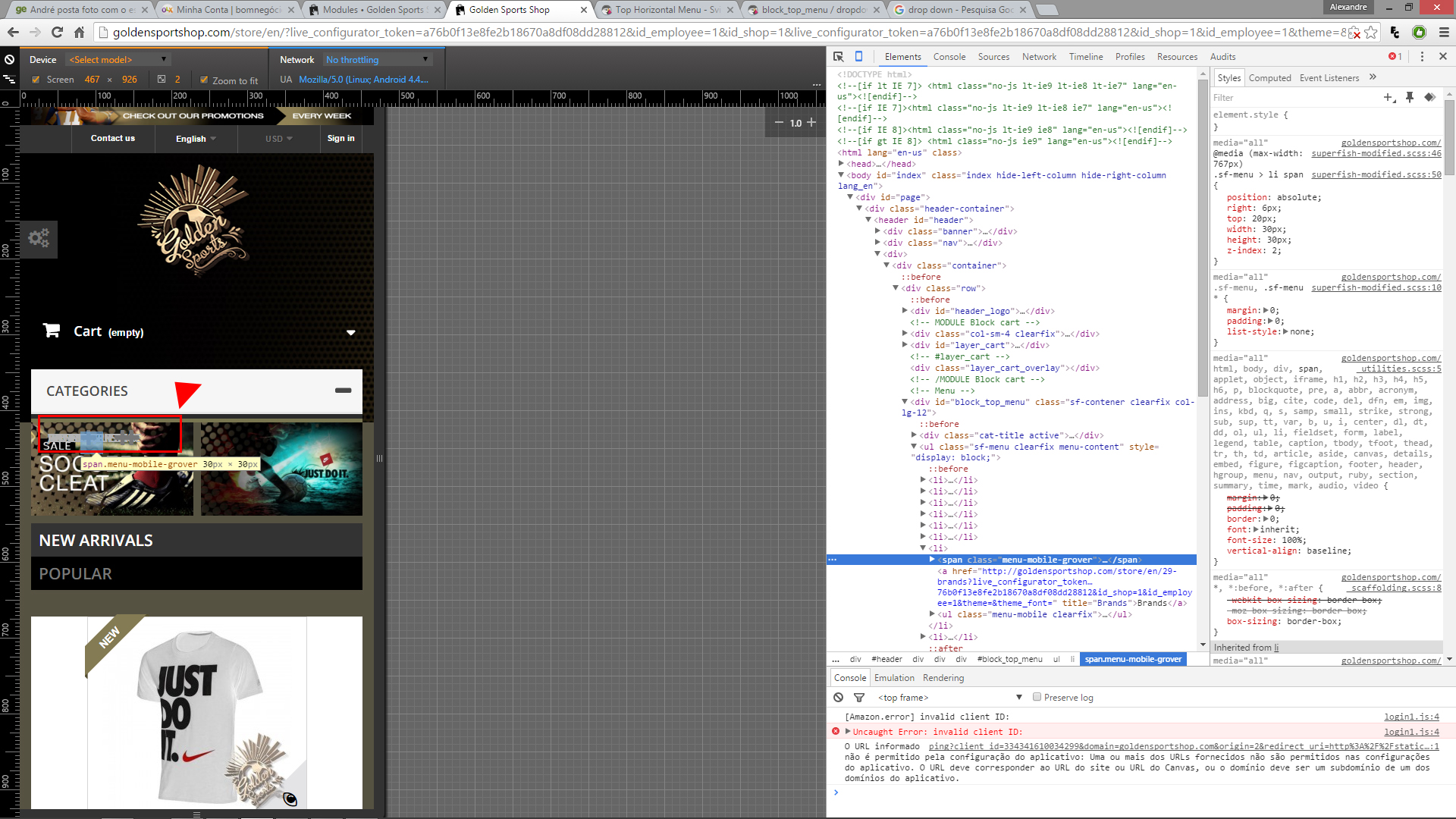
Task: Click the Sign in link
Action: pyautogui.click(x=340, y=139)
